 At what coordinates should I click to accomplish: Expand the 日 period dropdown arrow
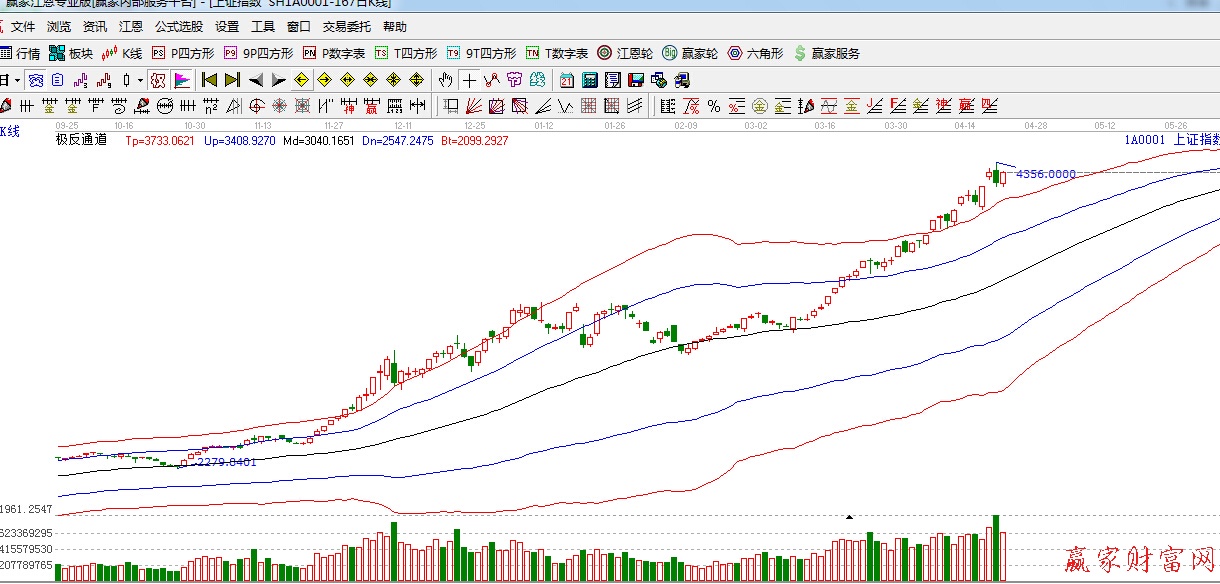point(17,80)
